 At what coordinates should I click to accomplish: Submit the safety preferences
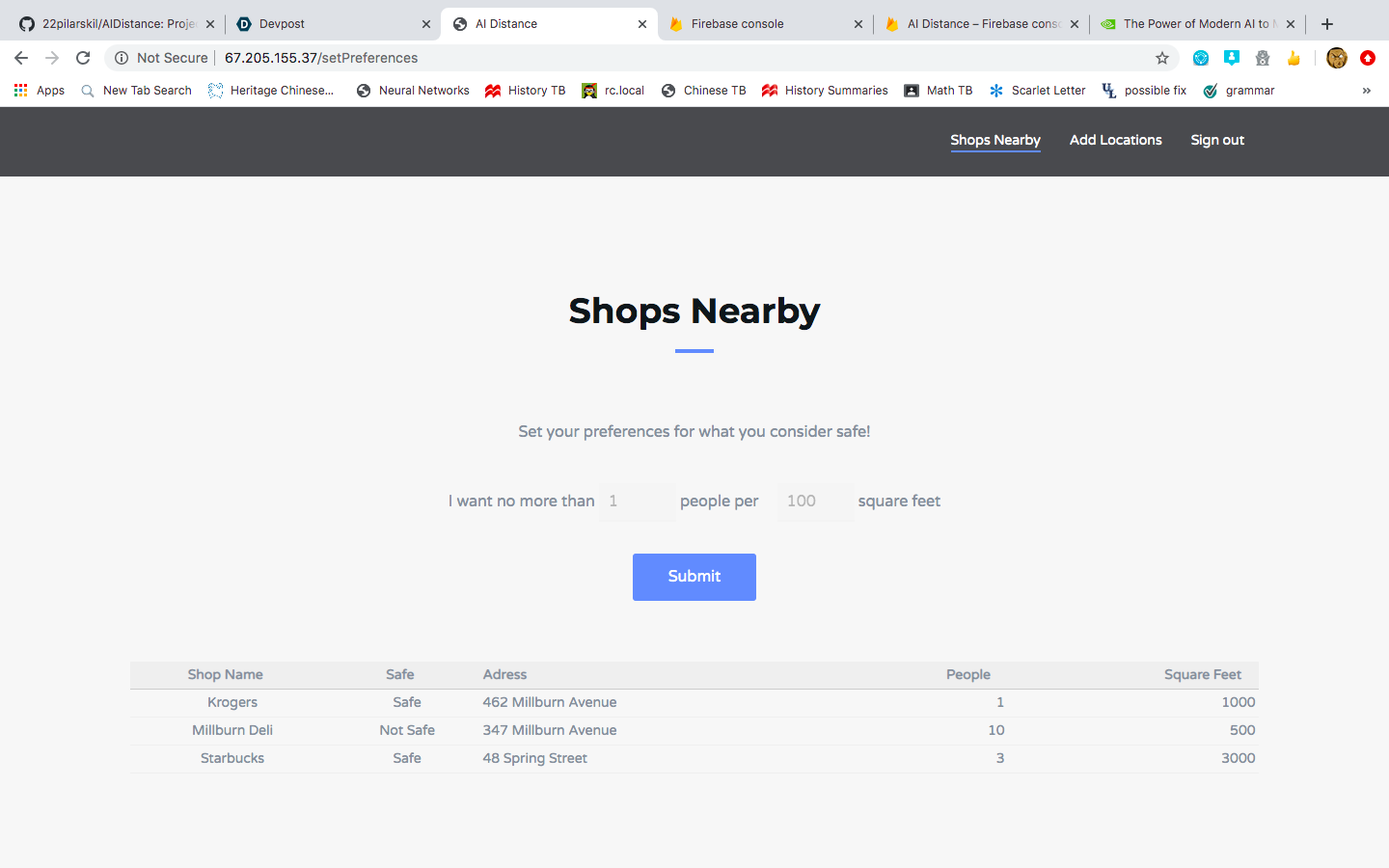point(694,577)
